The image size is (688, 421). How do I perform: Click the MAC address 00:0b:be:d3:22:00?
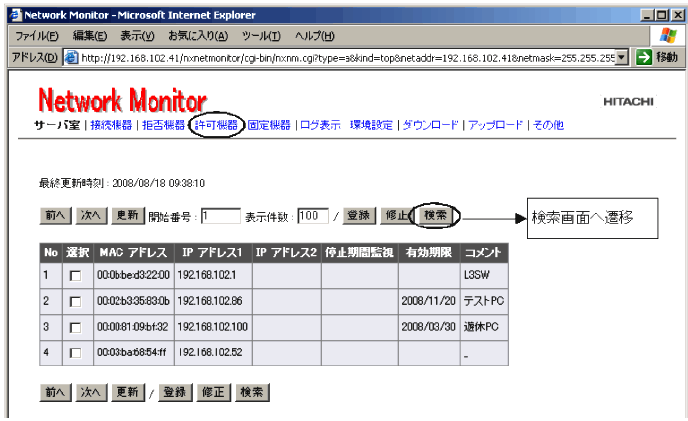133,275
